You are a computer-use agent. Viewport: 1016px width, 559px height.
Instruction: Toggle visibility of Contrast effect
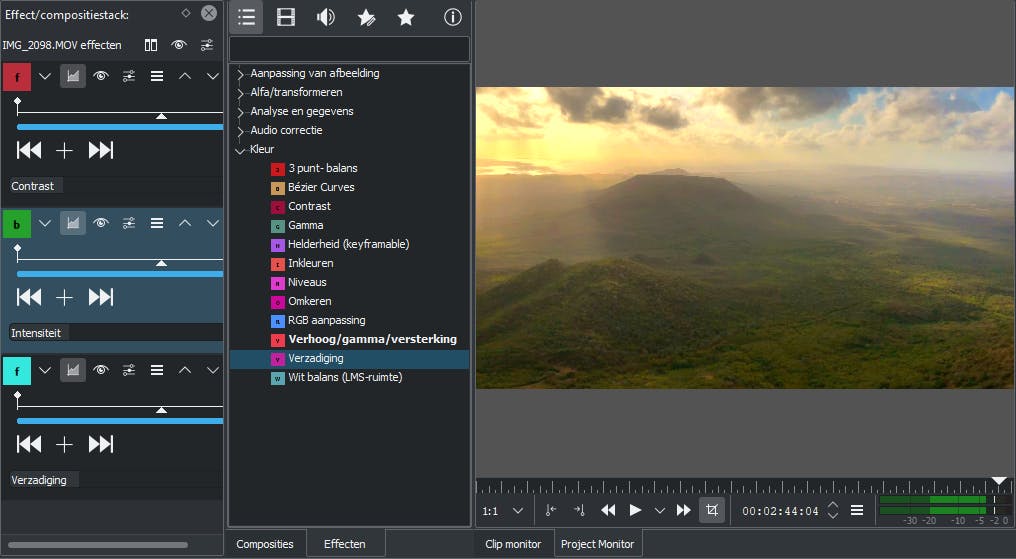[101, 76]
